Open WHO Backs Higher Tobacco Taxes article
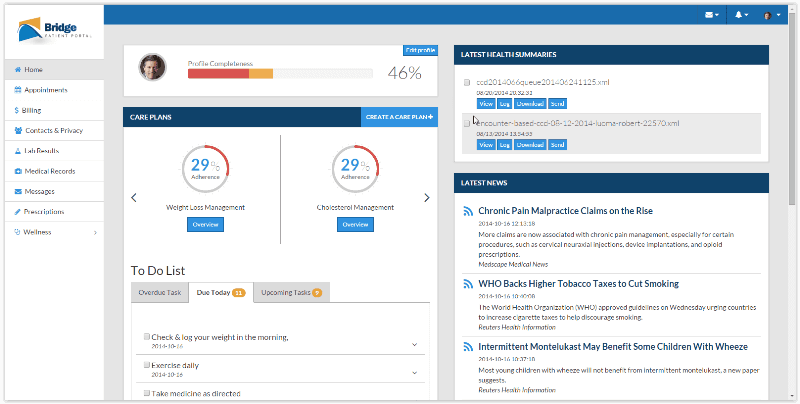 coord(579,284)
